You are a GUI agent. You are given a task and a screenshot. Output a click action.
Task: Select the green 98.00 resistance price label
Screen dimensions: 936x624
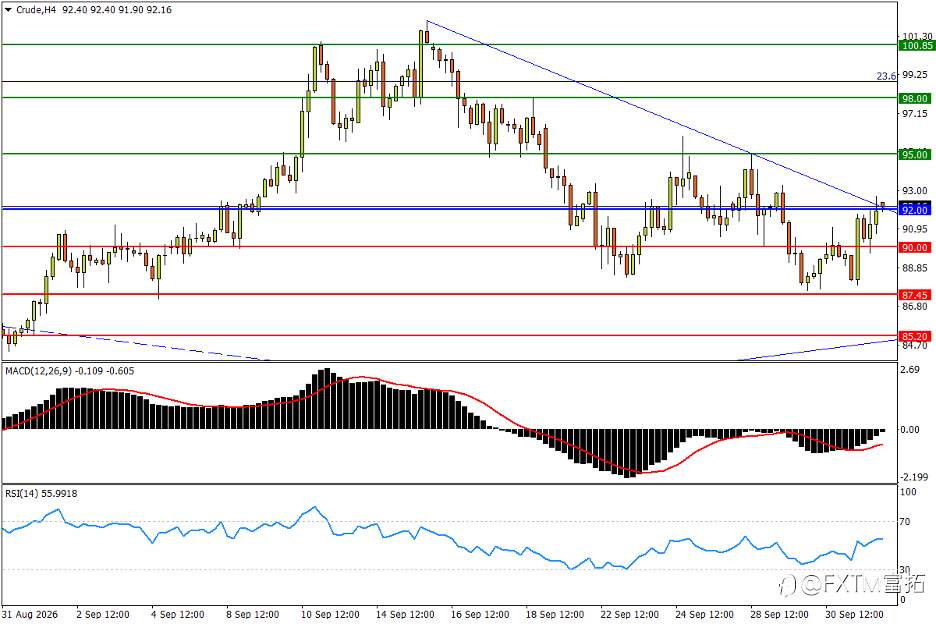[x=916, y=99]
